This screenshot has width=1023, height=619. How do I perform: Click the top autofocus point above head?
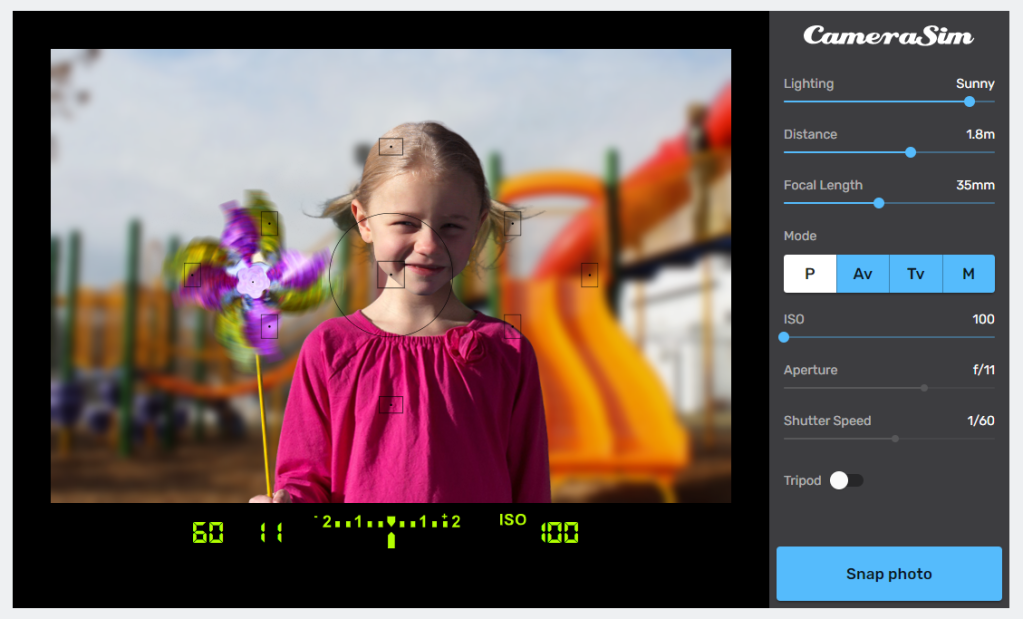[391, 147]
